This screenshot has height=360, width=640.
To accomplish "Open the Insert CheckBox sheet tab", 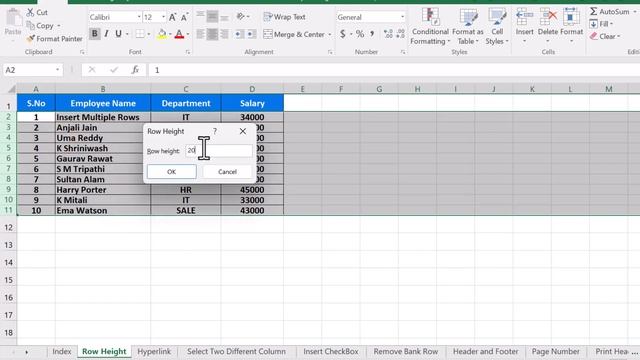I will point(331,351).
